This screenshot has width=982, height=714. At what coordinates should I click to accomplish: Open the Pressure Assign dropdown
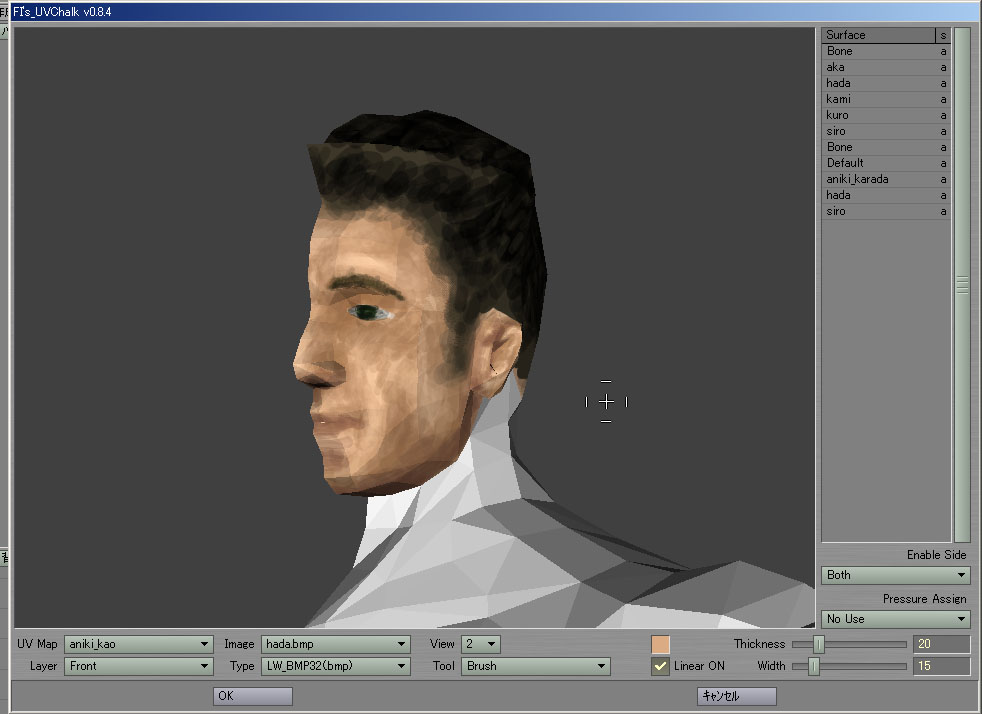tap(895, 619)
